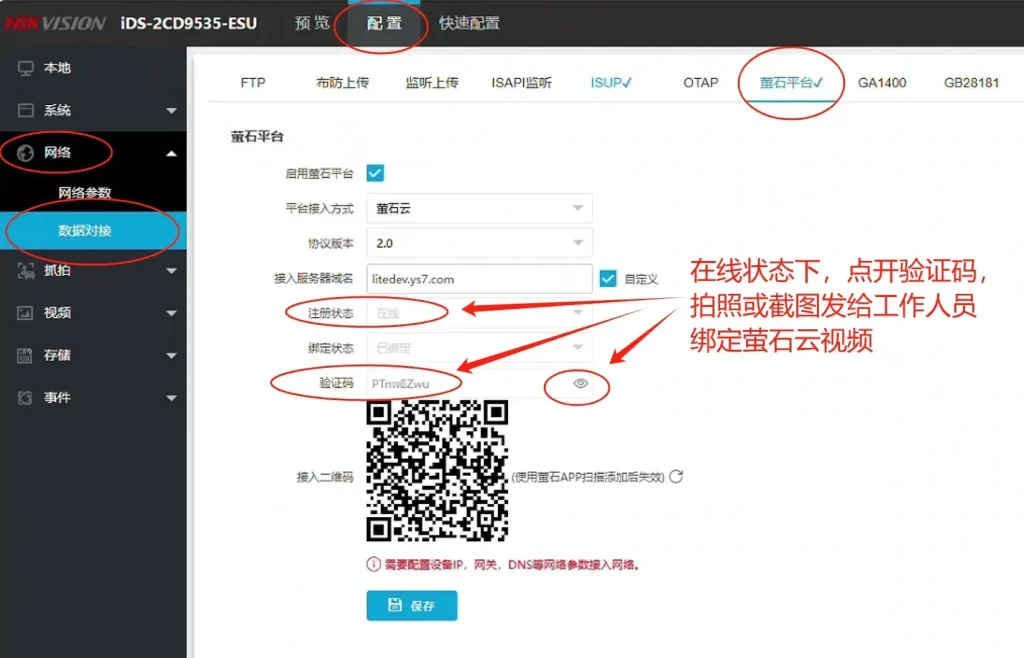This screenshot has height=658, width=1024.
Task: Click the 保存 (Save) button
Action: (x=411, y=605)
